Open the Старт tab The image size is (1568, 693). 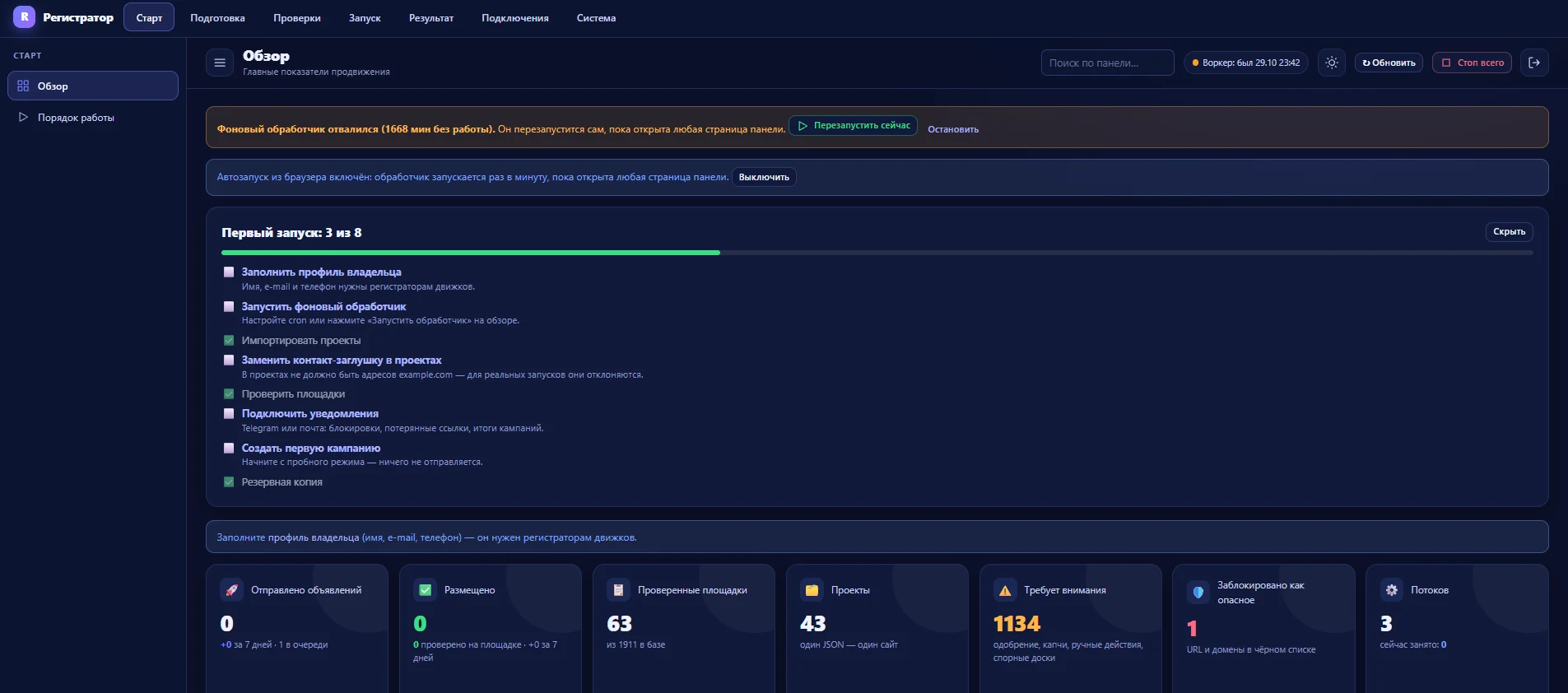click(149, 17)
